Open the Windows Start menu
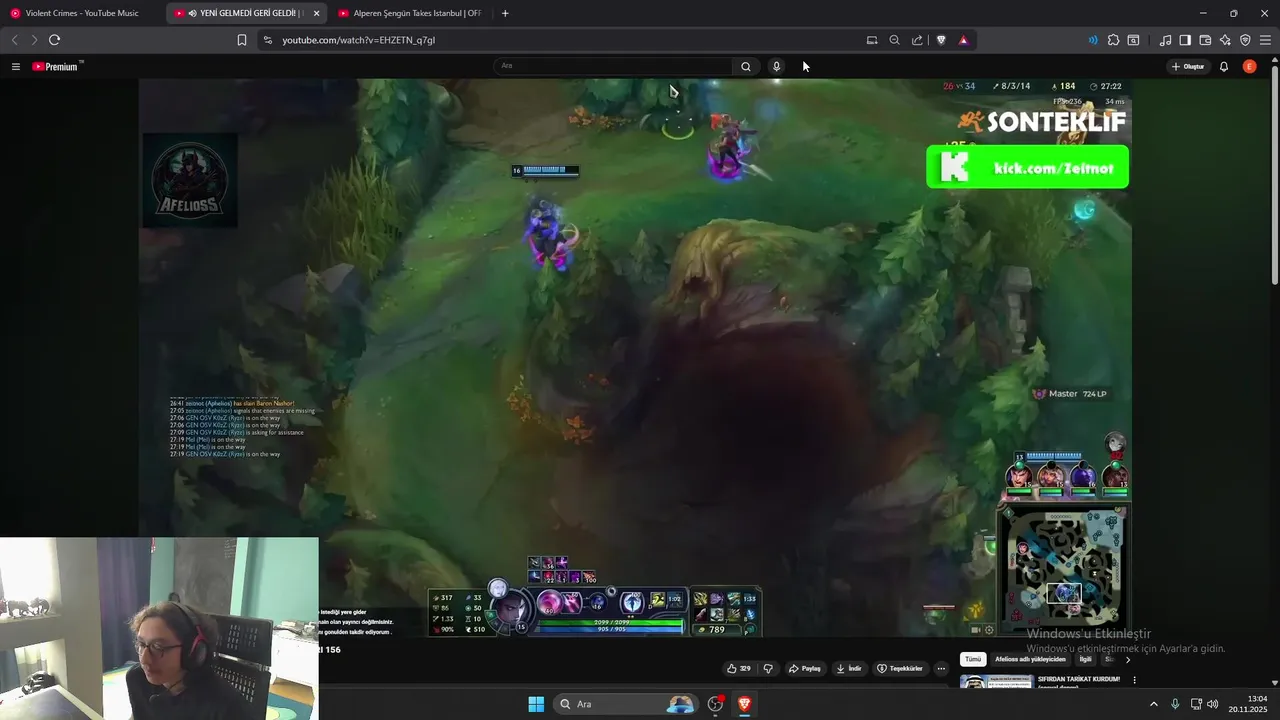Screen dimensions: 1280x720 536,704
